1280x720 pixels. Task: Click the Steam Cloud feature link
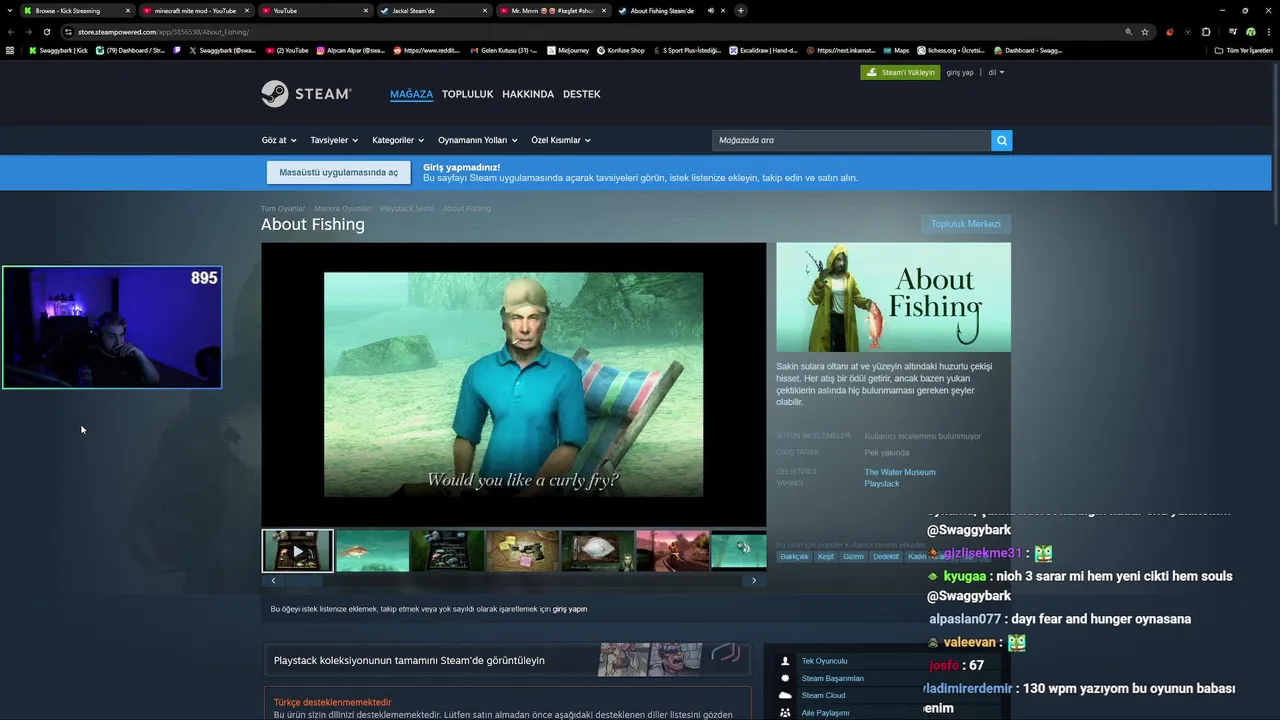tap(823, 695)
